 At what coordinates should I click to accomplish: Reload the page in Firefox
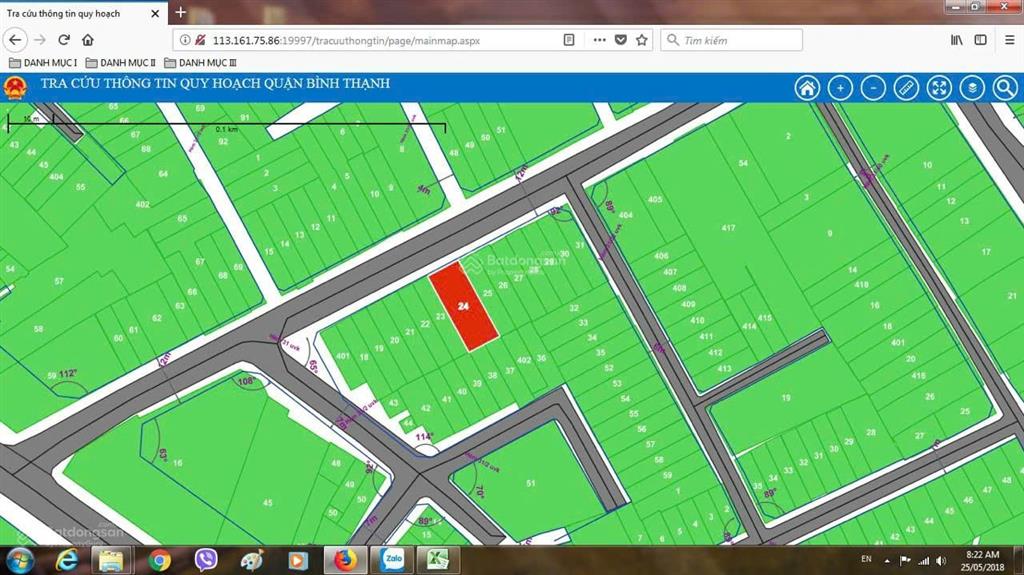pos(64,40)
